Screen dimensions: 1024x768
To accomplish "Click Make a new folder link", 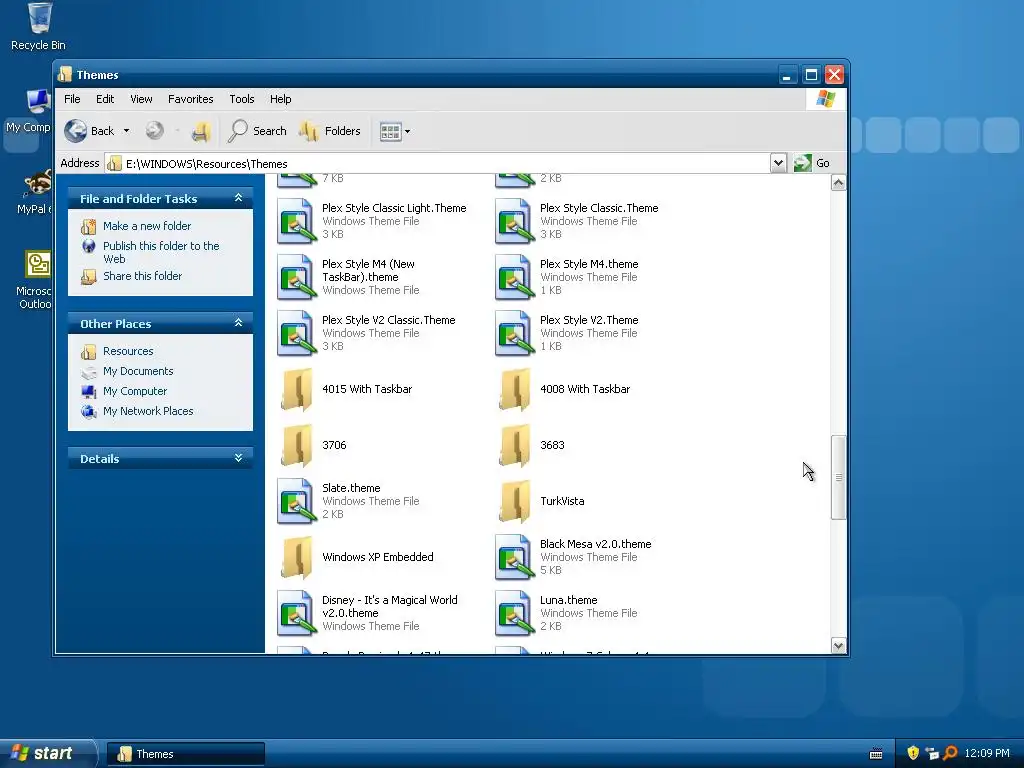I will [147, 226].
